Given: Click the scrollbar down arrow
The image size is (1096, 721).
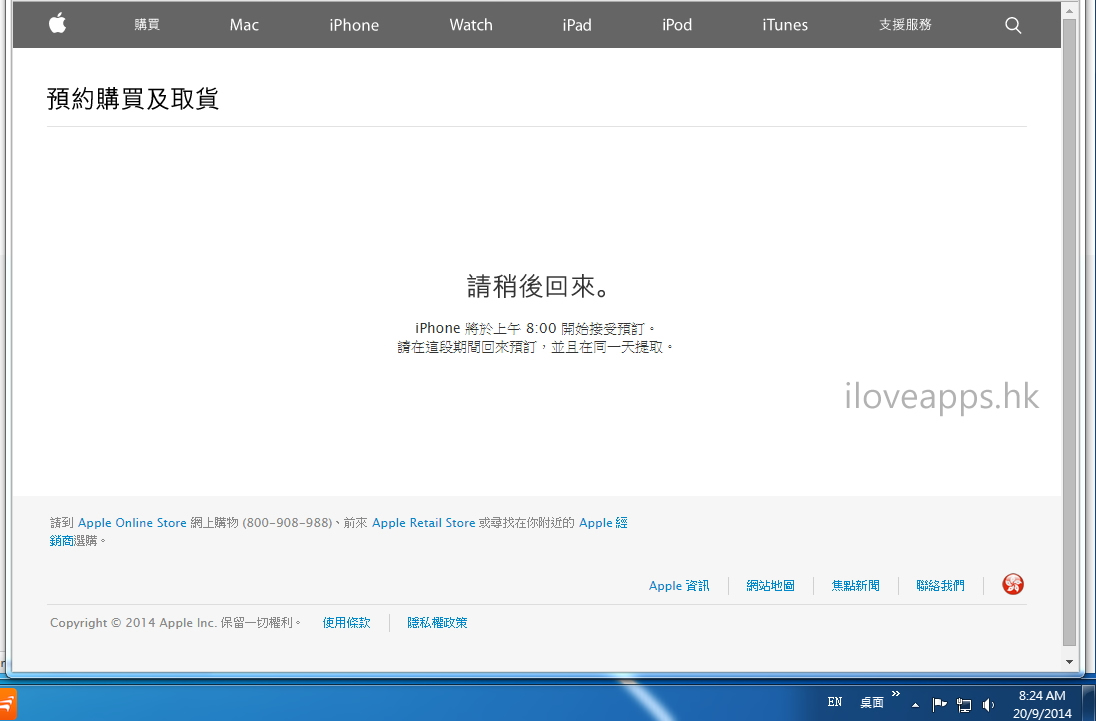Looking at the screenshot, I should coord(1069,661).
